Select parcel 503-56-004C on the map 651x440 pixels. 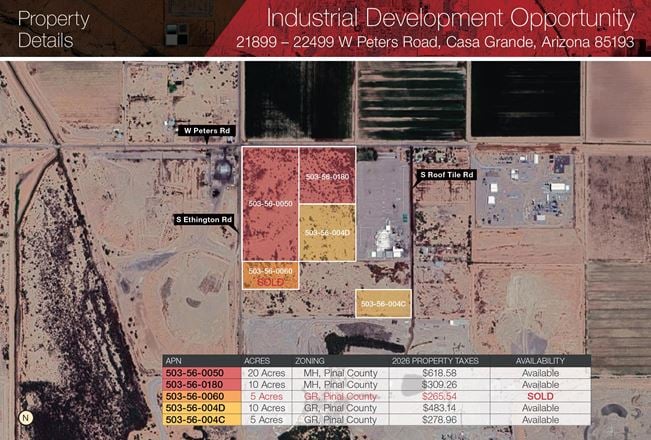click(383, 304)
